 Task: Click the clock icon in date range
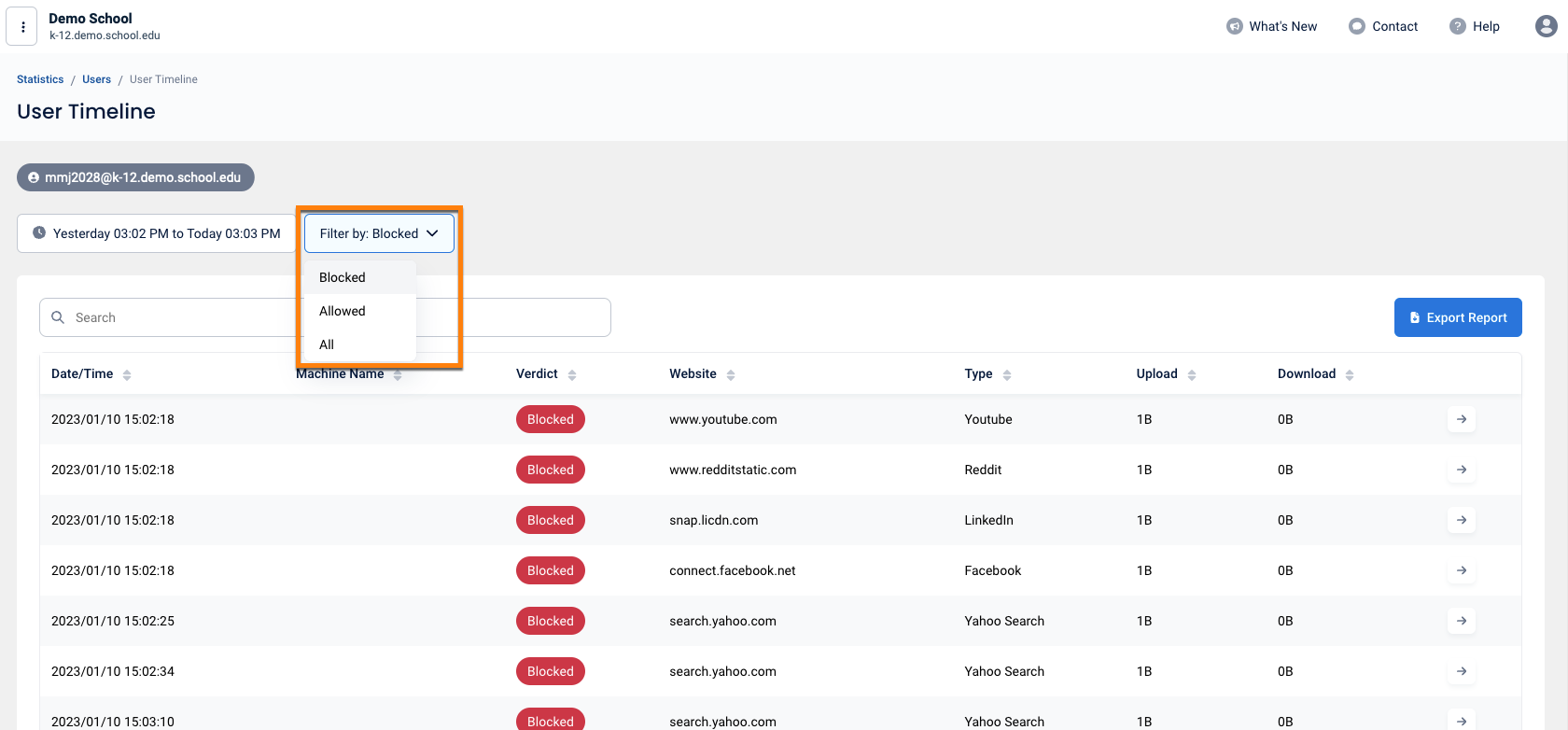pyautogui.click(x=39, y=233)
